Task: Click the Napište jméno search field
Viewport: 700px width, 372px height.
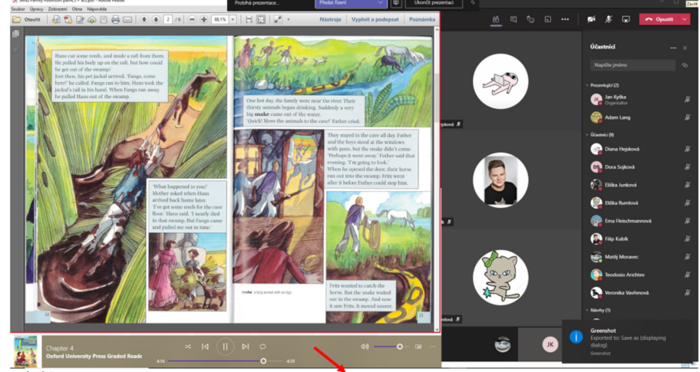Action: tap(633, 65)
